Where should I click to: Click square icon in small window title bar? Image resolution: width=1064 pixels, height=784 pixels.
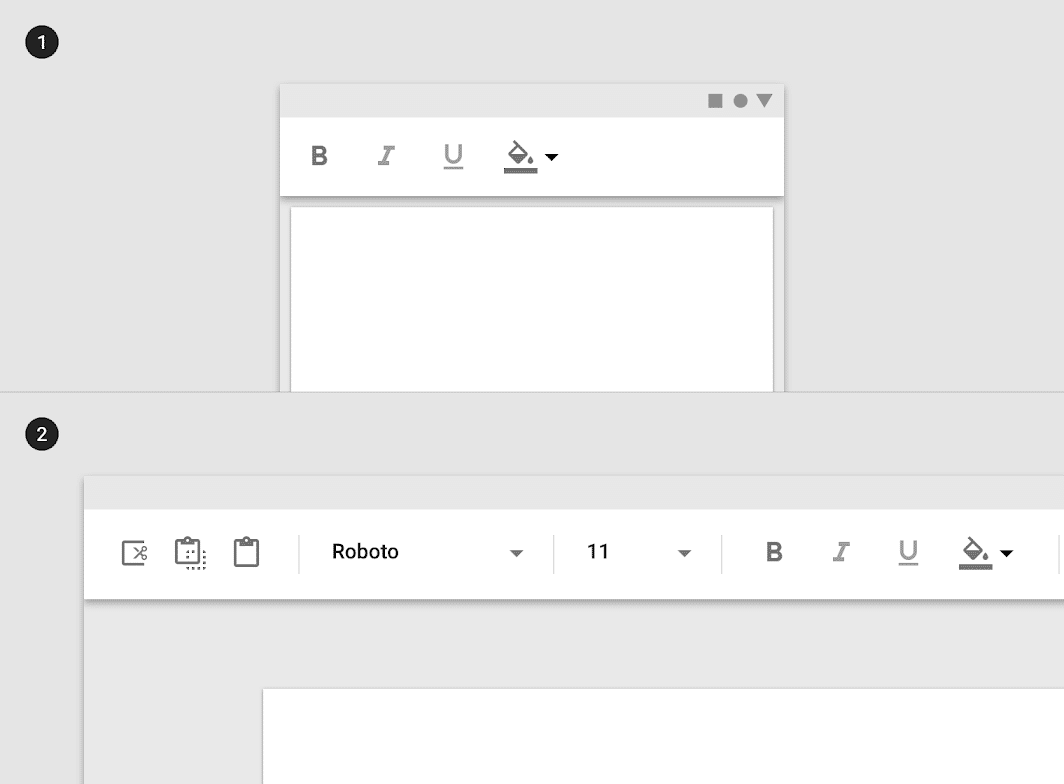(x=715, y=101)
